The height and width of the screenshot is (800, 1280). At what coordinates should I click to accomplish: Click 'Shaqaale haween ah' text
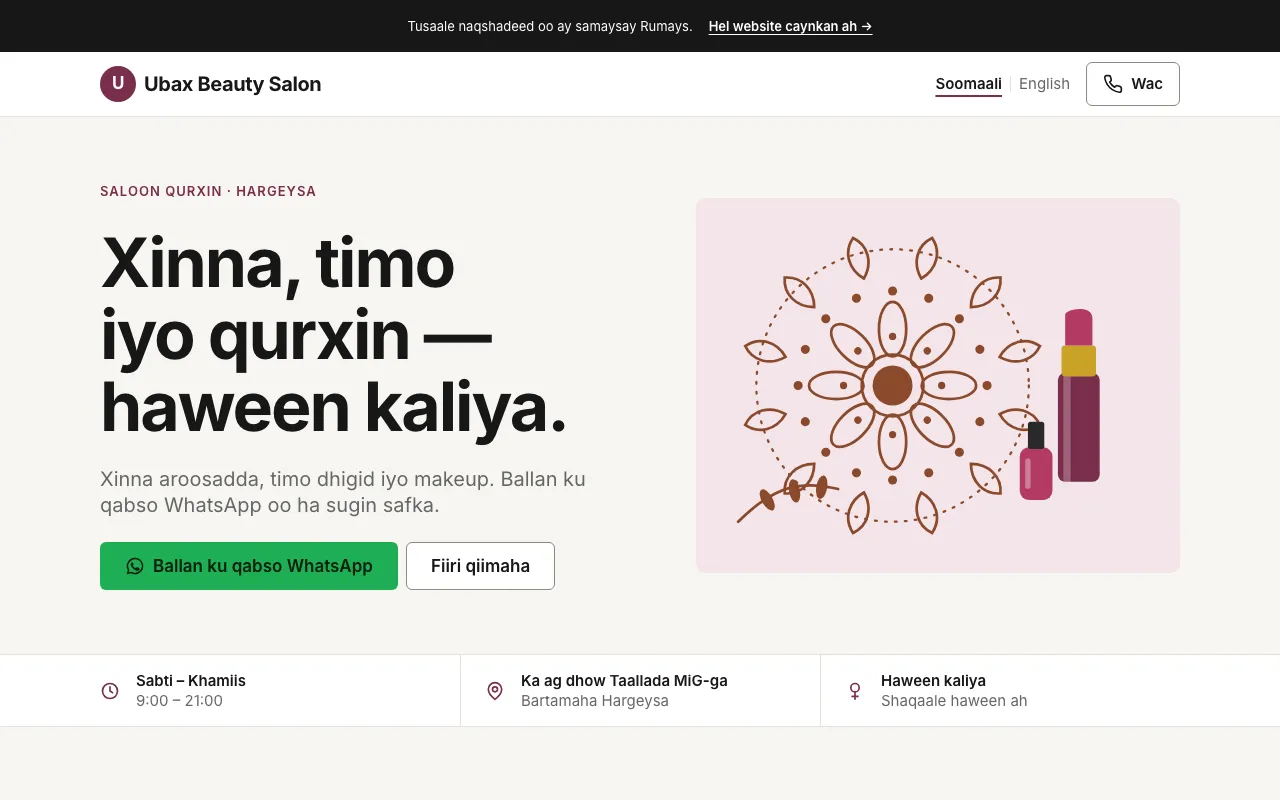coord(954,701)
